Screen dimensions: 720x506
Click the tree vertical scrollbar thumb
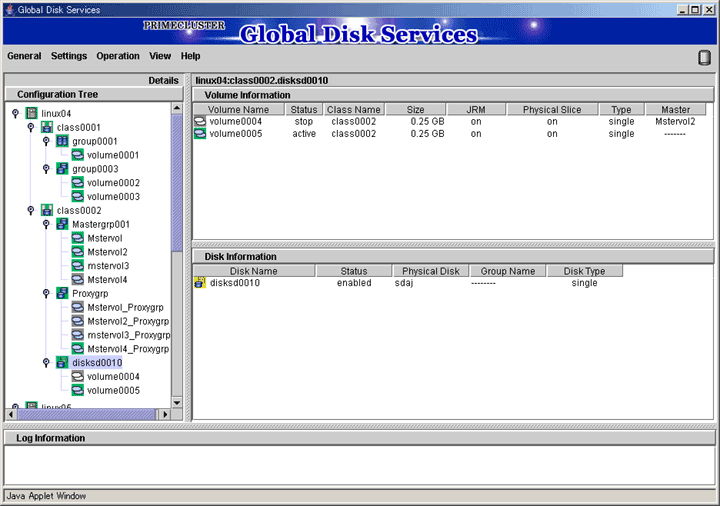(177, 183)
